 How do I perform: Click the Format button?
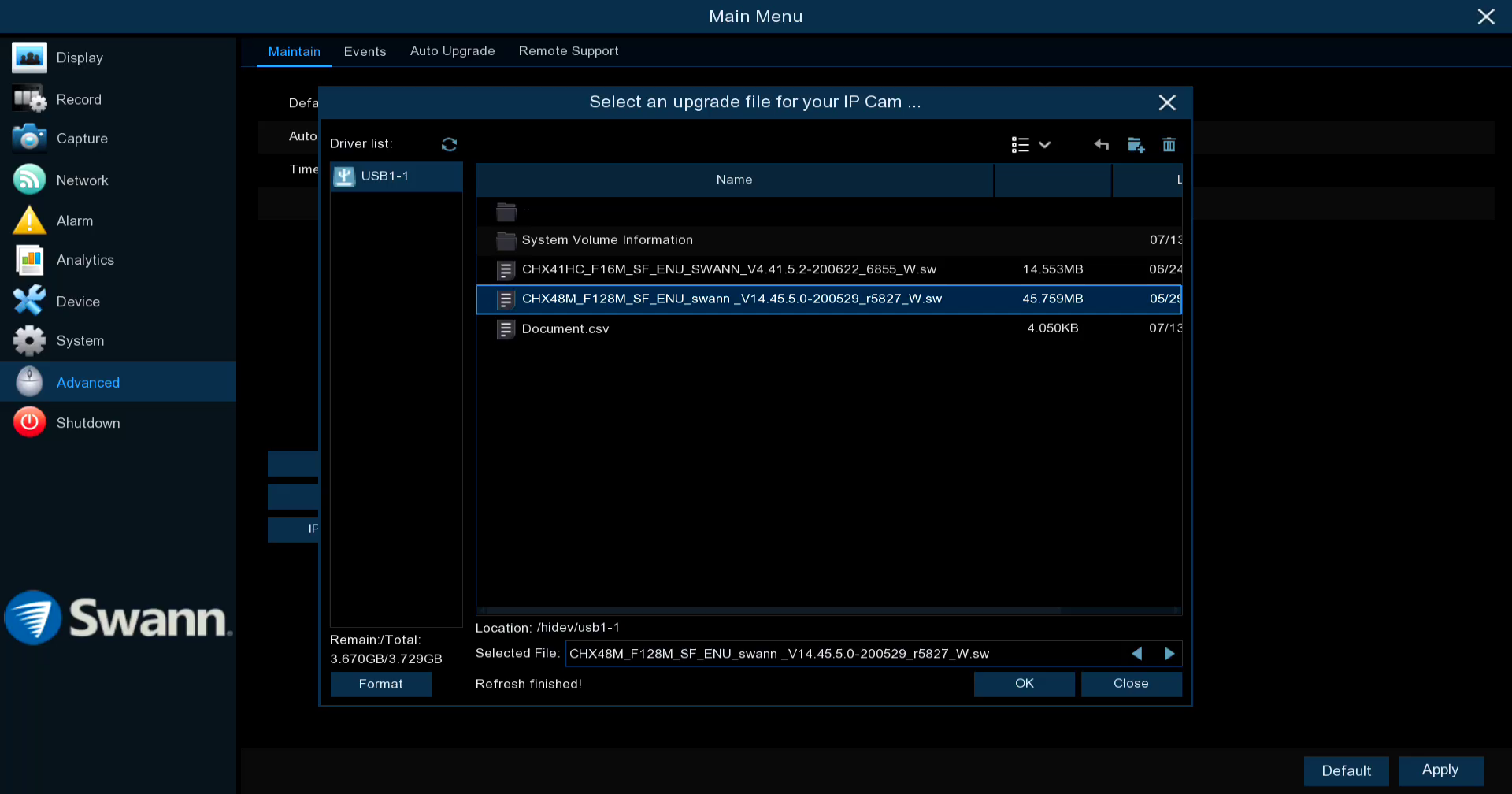[380, 684]
